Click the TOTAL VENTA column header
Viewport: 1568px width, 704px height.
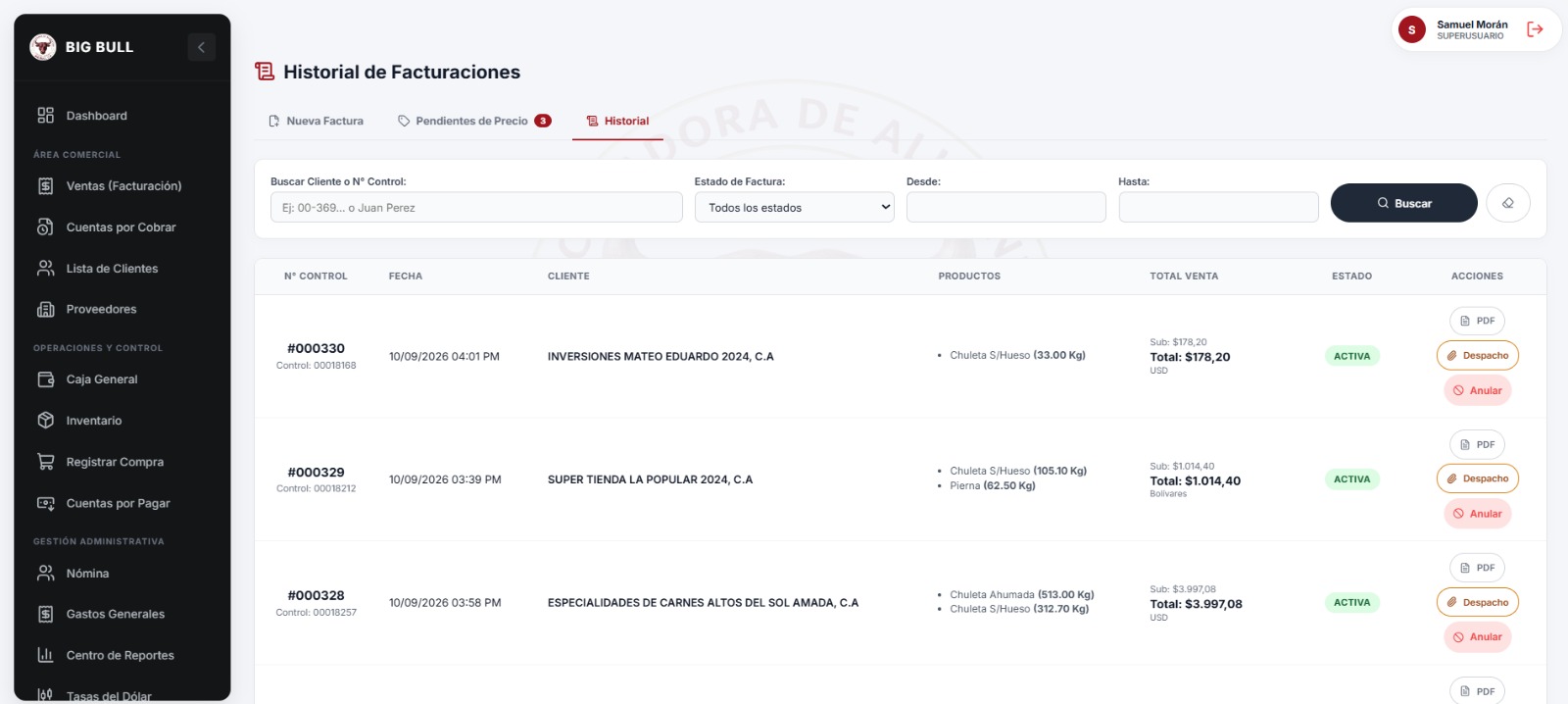coord(1184,277)
